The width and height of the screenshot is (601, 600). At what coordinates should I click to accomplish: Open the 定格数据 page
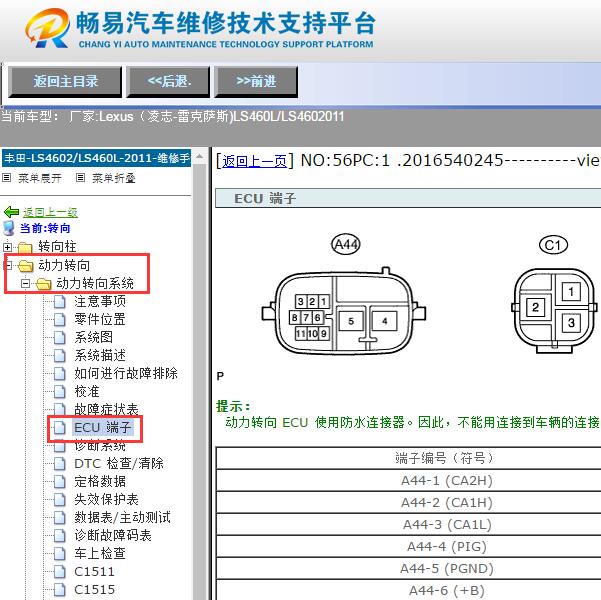(x=100, y=482)
